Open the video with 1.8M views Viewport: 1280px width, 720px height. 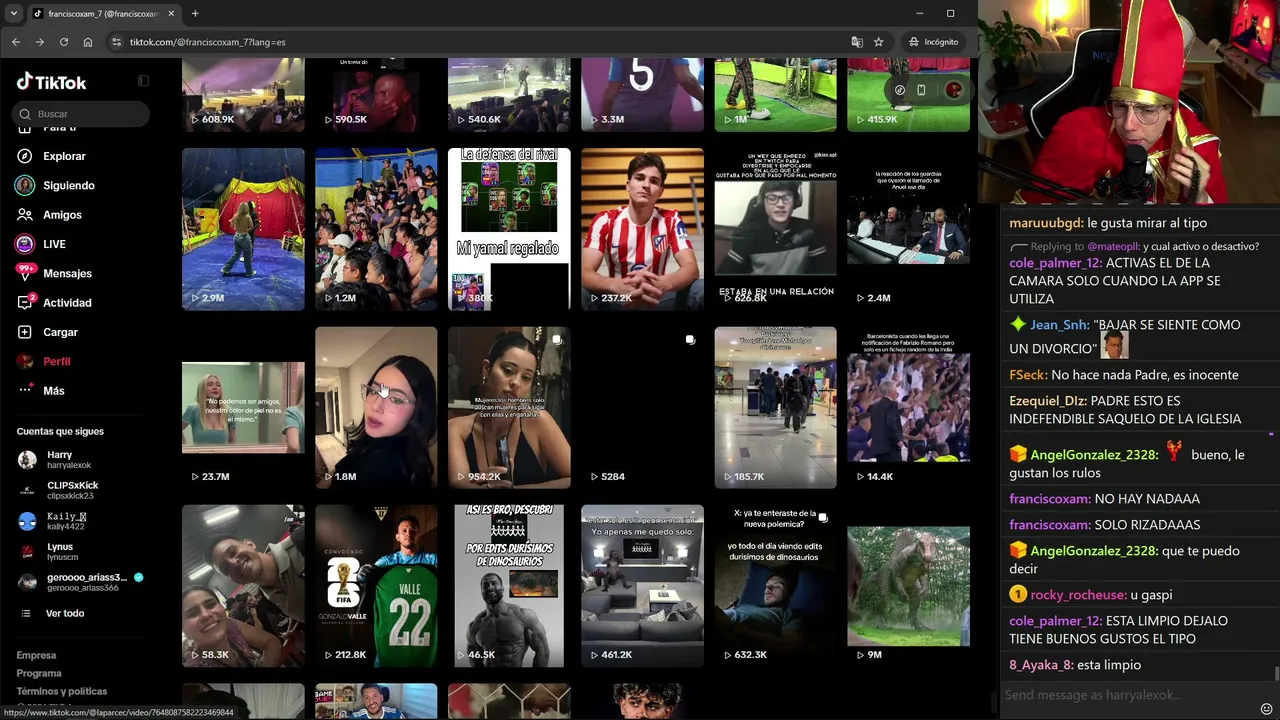376,408
